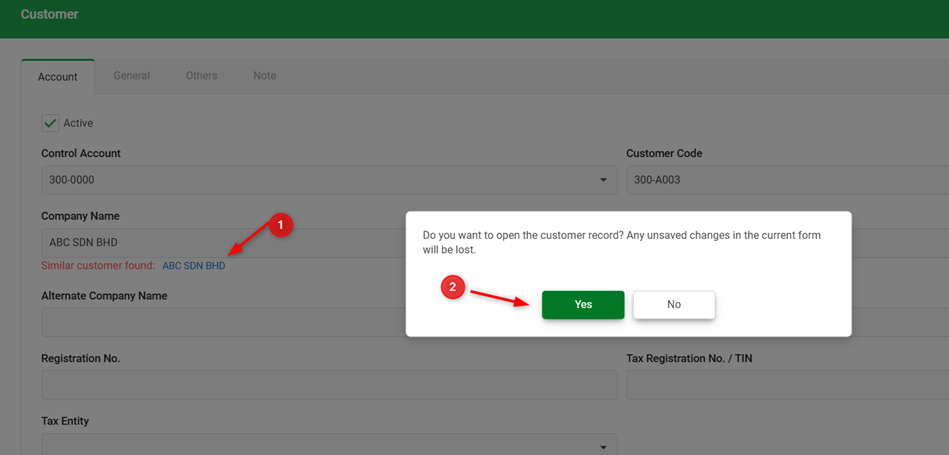Click the Customer Code field
Screen dimensions: 949x455
coord(787,180)
